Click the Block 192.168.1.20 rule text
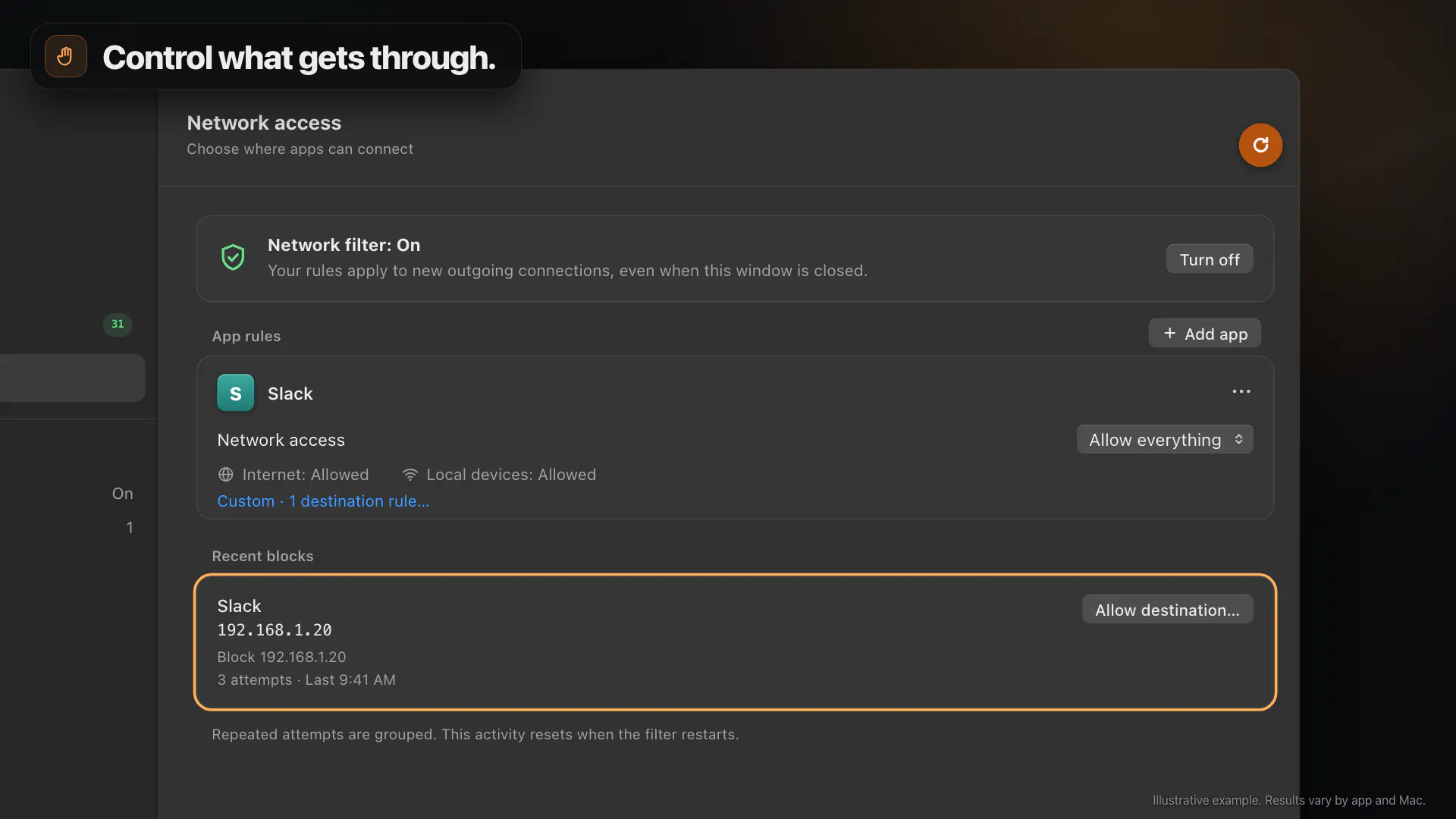This screenshot has height=819, width=1456. coord(281,657)
